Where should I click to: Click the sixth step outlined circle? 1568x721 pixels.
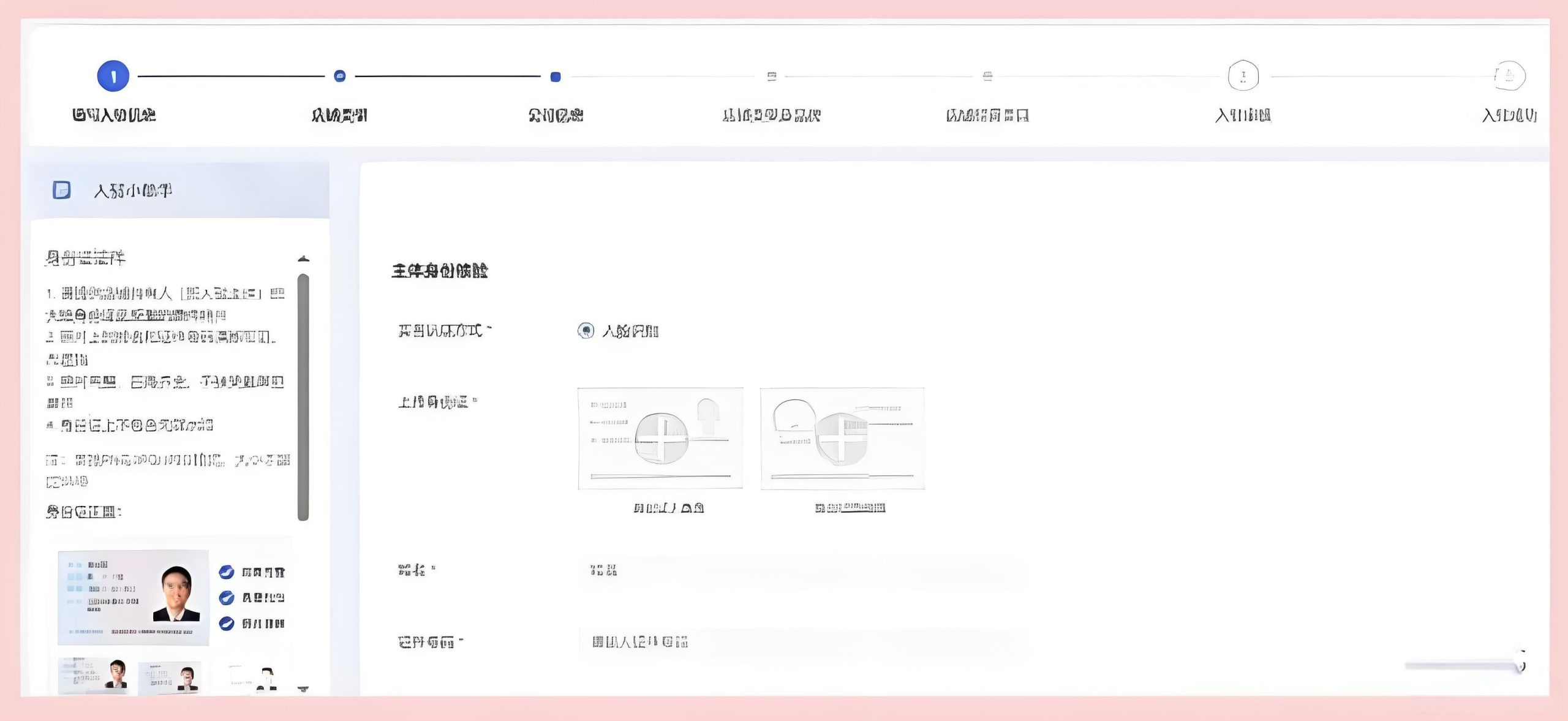[1243, 76]
